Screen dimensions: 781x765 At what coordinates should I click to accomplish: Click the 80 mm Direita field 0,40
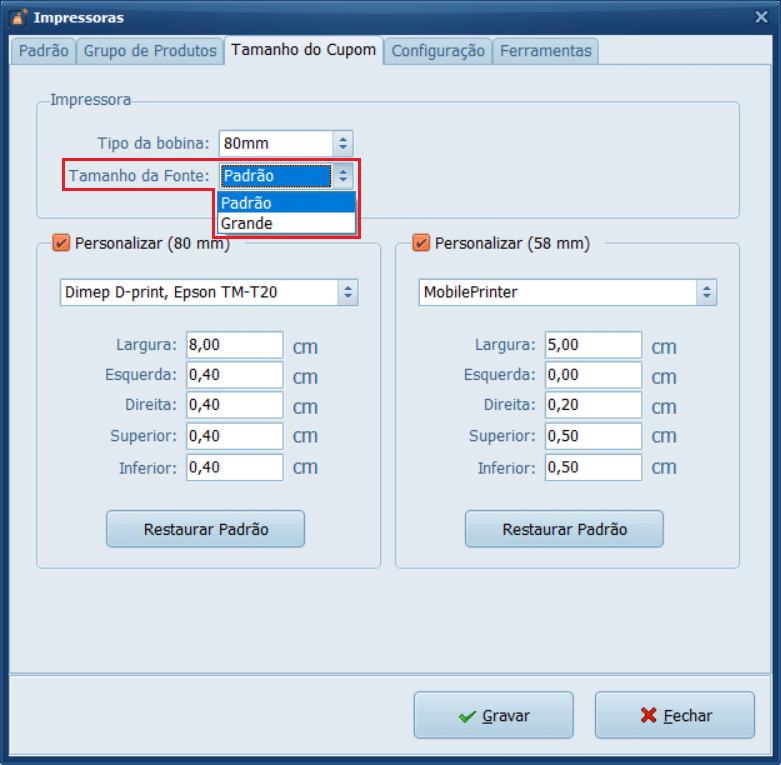[x=235, y=405]
